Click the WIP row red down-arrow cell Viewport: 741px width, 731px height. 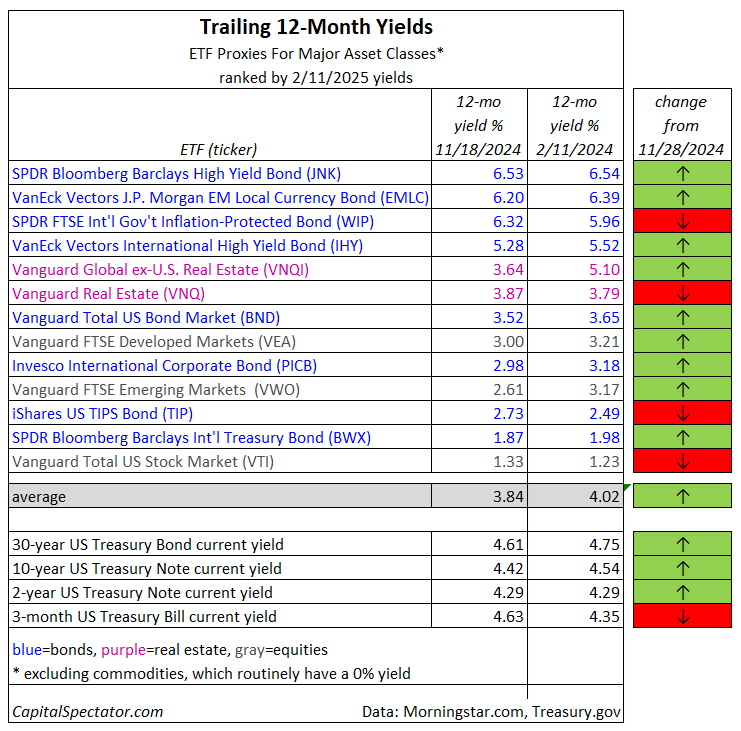pos(682,221)
